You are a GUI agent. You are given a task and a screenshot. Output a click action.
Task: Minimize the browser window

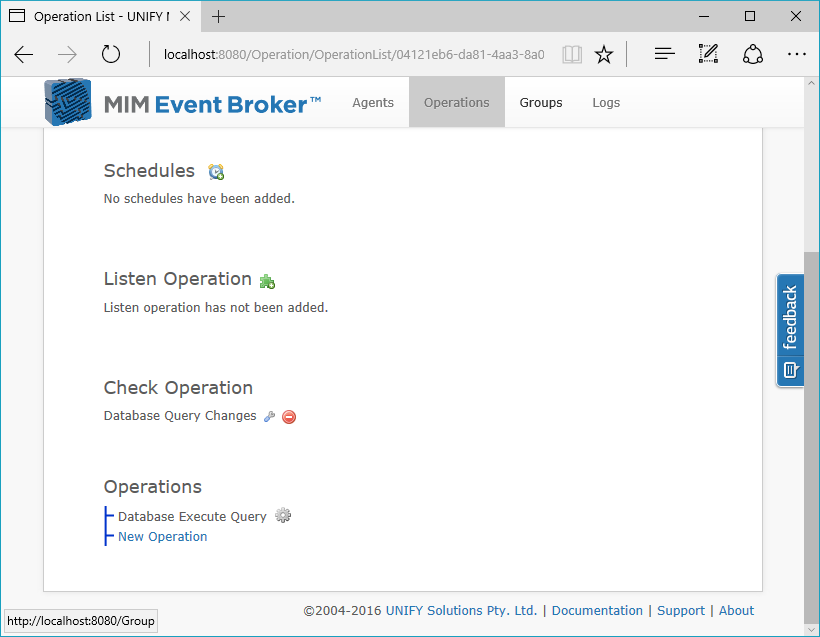tap(704, 16)
